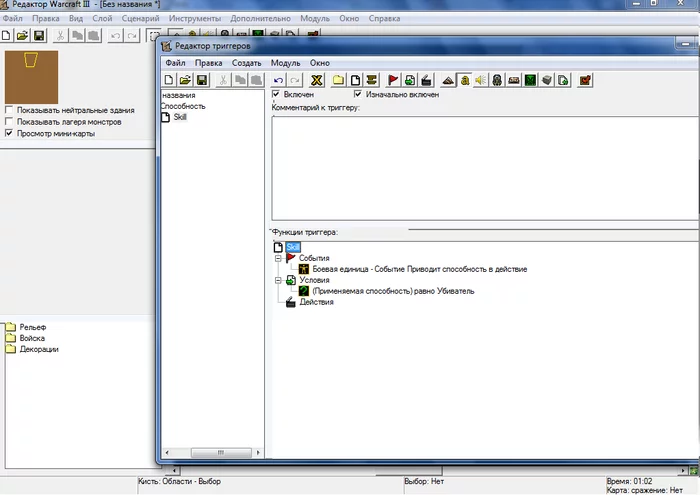Click trigger list horizontal scrollbar right arrow
Screen dimensions: 700x495
click(258, 453)
